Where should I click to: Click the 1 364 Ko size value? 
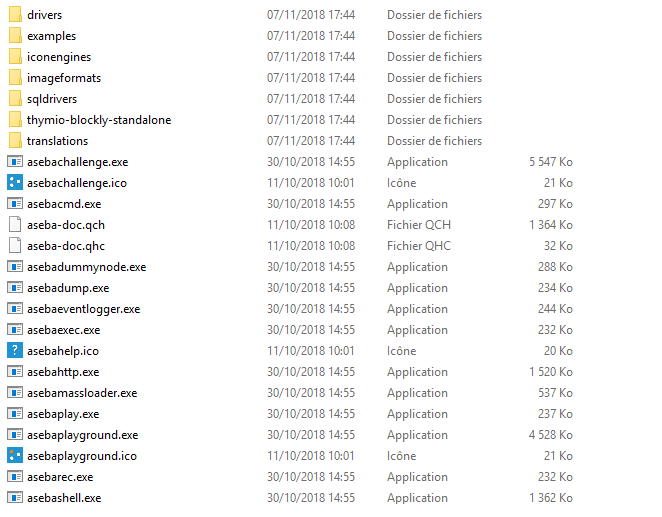[x=551, y=225]
